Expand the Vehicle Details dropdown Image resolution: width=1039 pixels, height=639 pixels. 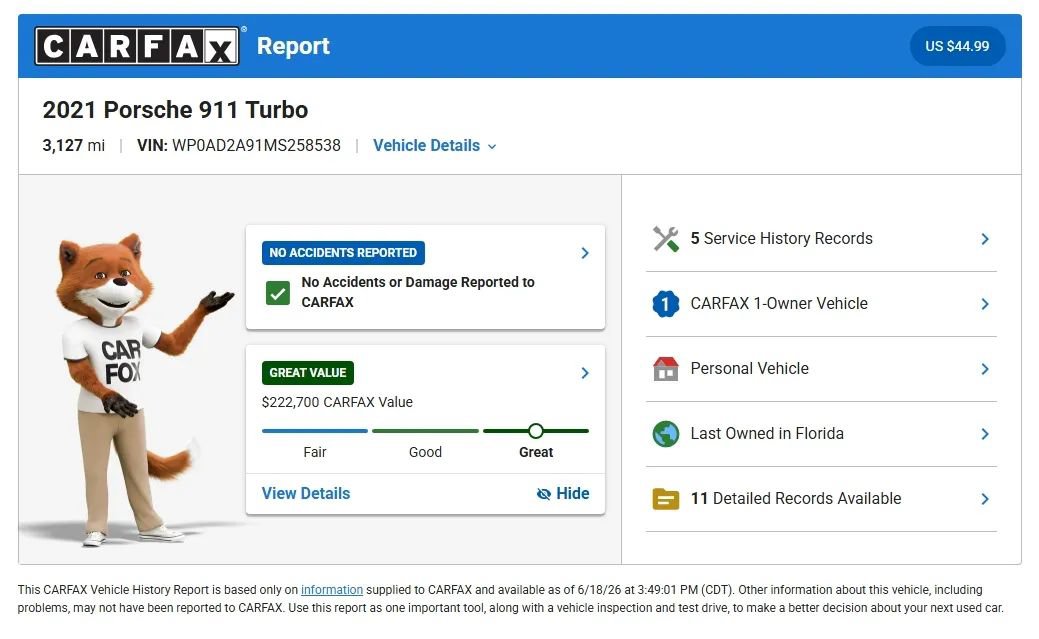pos(434,146)
